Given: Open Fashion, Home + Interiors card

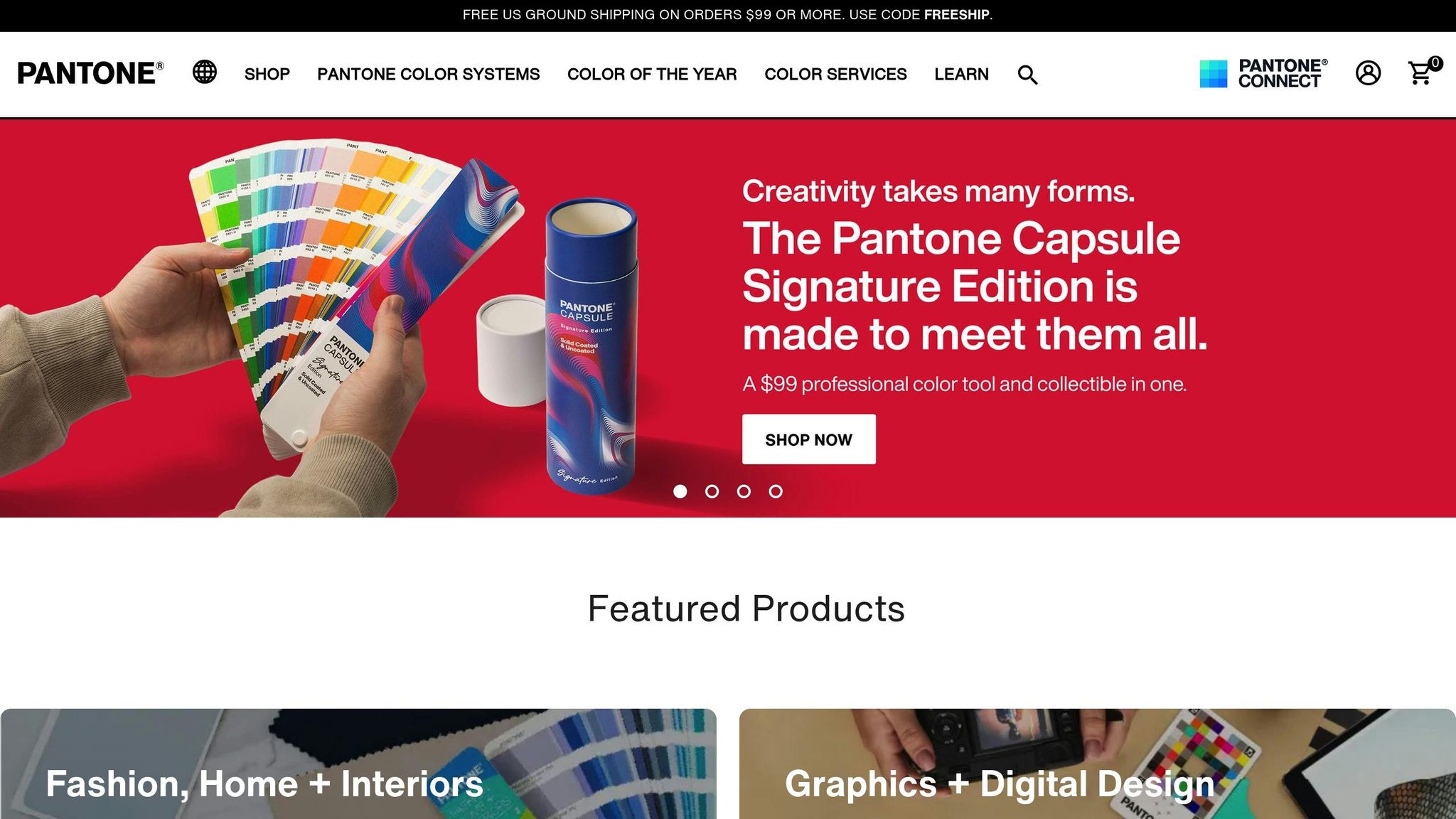Looking at the screenshot, I should 358,764.
